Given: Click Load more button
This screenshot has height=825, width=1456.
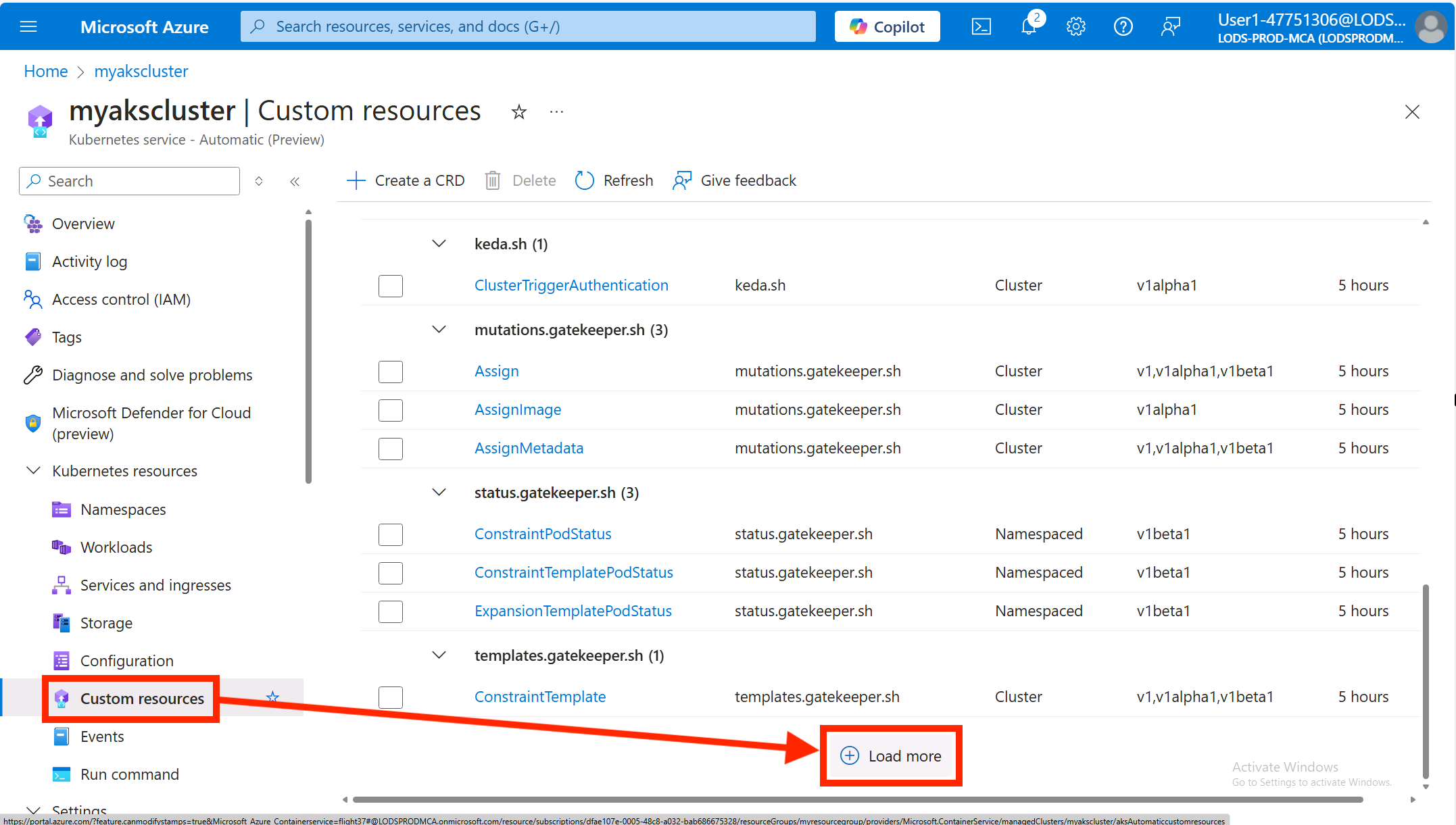Looking at the screenshot, I should (890, 756).
